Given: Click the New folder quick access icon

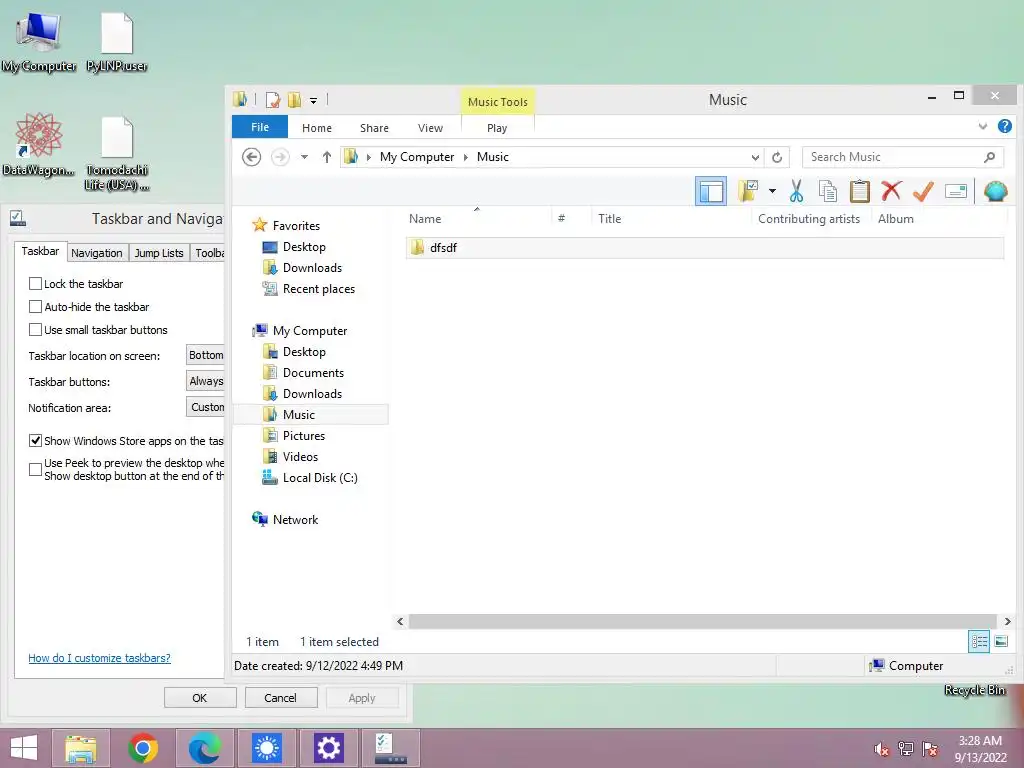Looking at the screenshot, I should (x=295, y=100).
